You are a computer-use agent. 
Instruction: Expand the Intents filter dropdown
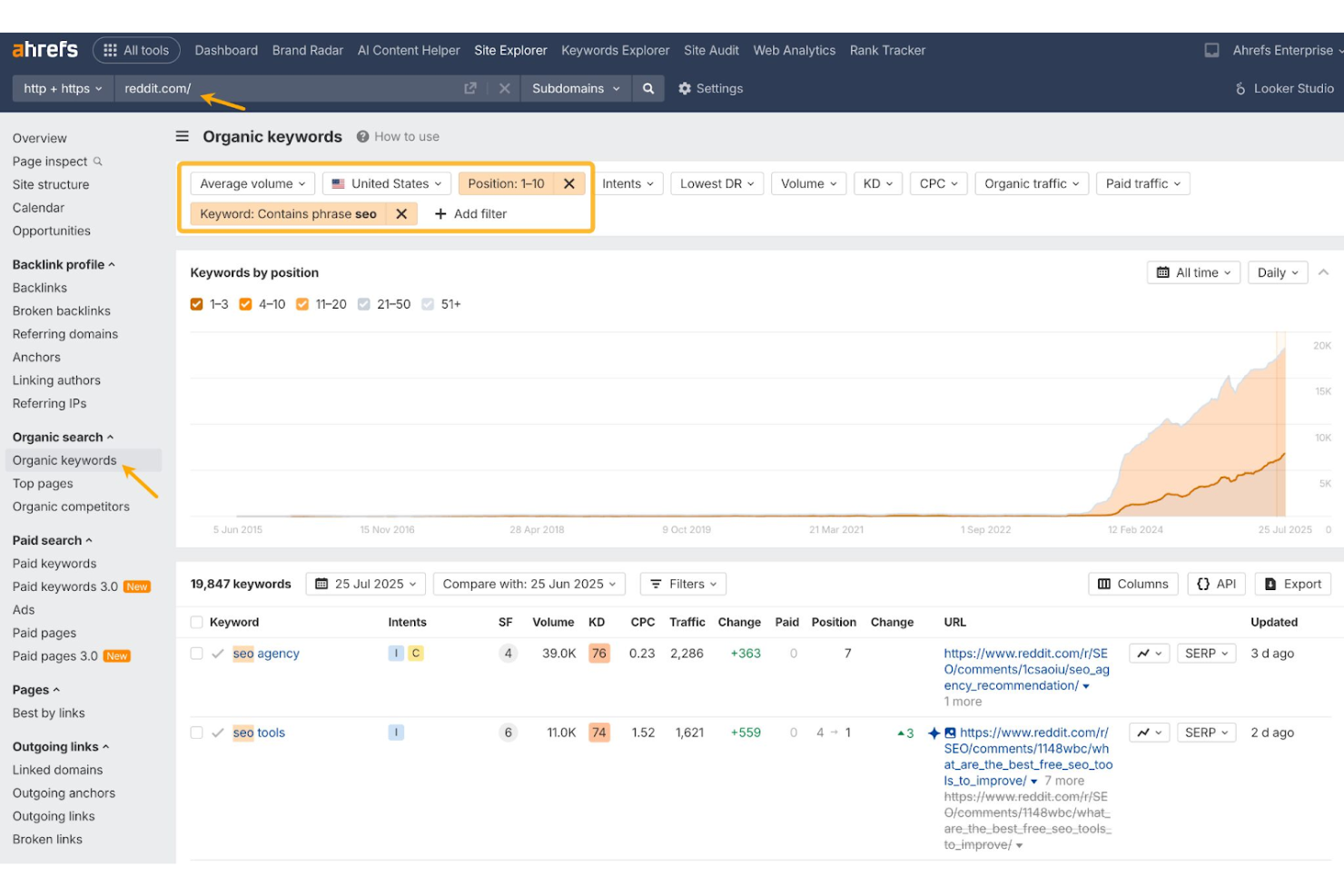pos(628,183)
